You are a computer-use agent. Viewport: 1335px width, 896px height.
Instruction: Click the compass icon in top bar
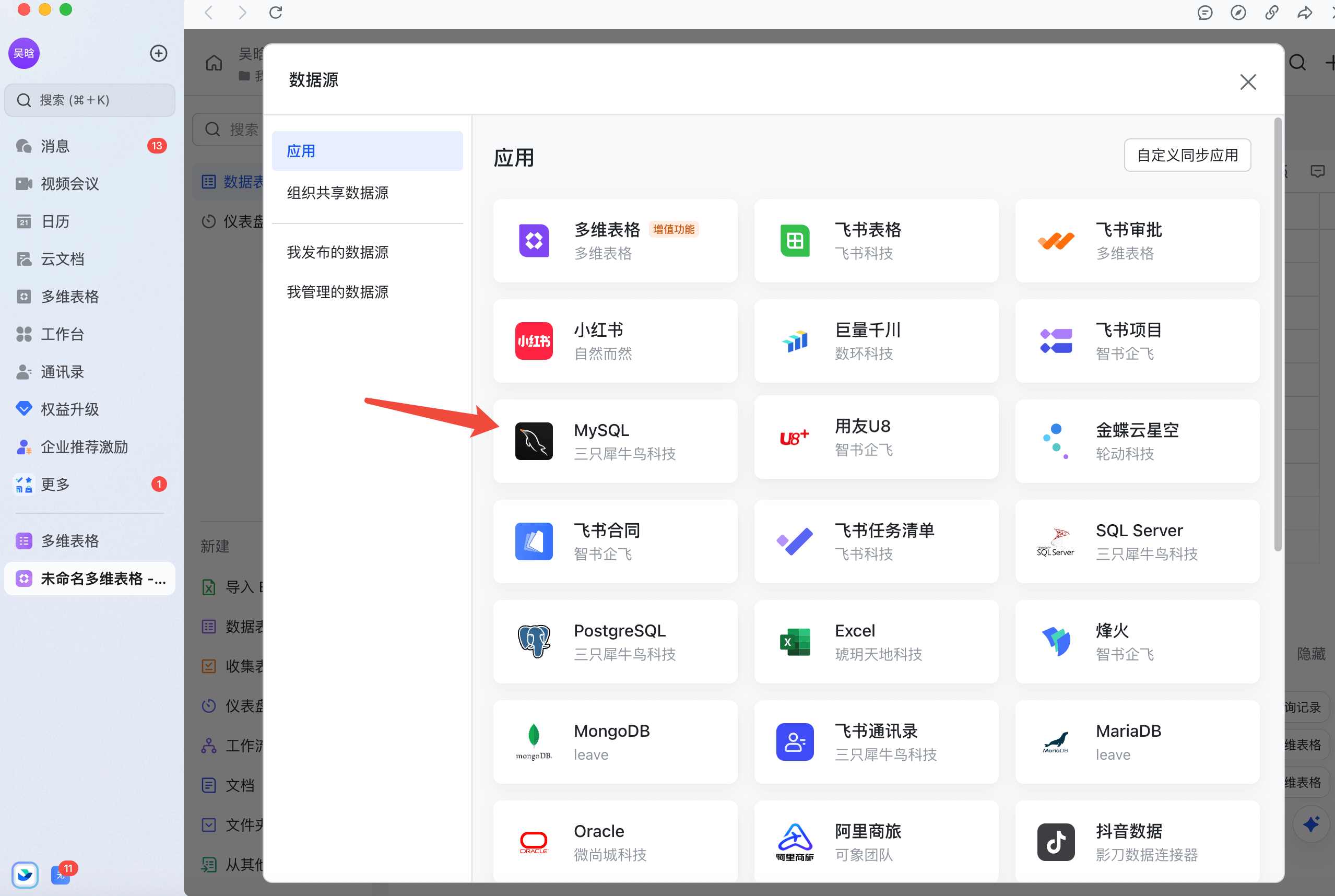click(1238, 13)
